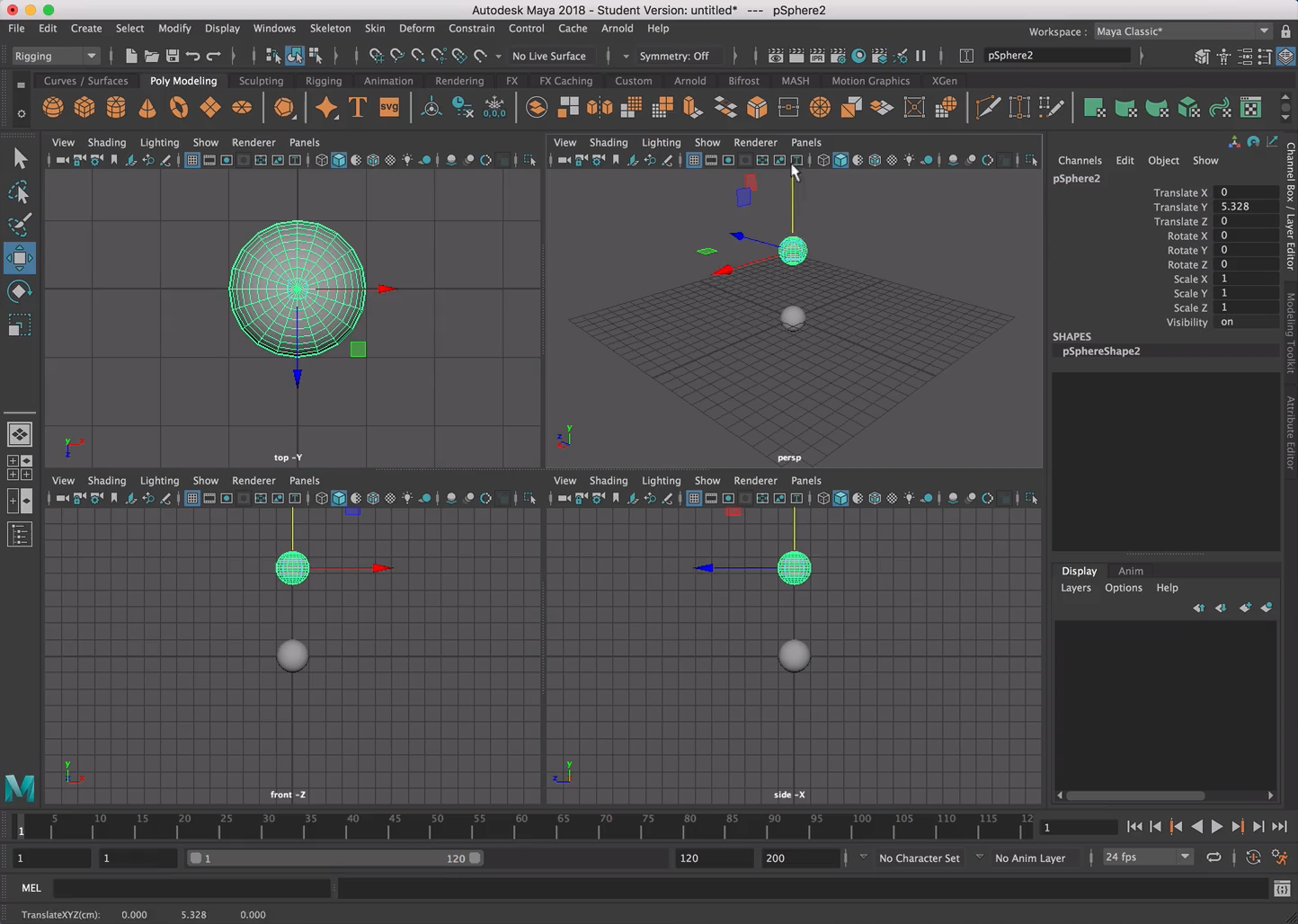Image resolution: width=1298 pixels, height=924 pixels.
Task: Create polygon type with T shelf icon
Action: 358,108
